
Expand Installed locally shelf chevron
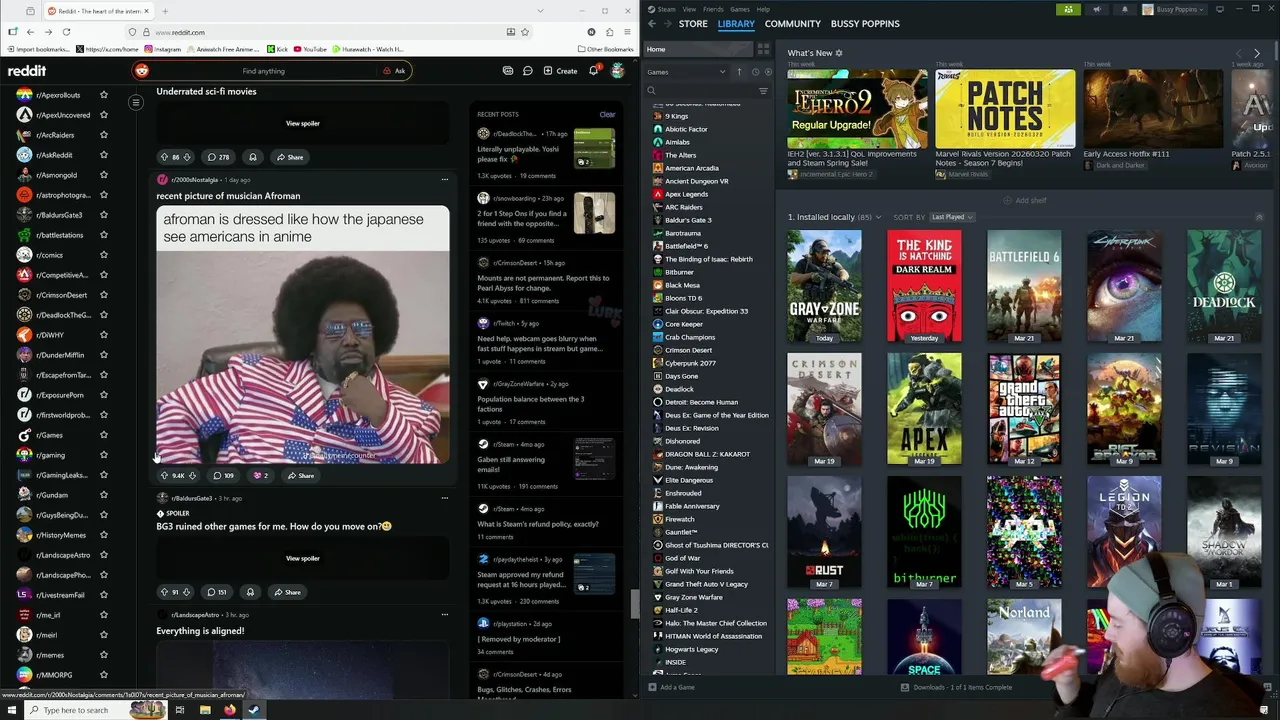click(878, 217)
